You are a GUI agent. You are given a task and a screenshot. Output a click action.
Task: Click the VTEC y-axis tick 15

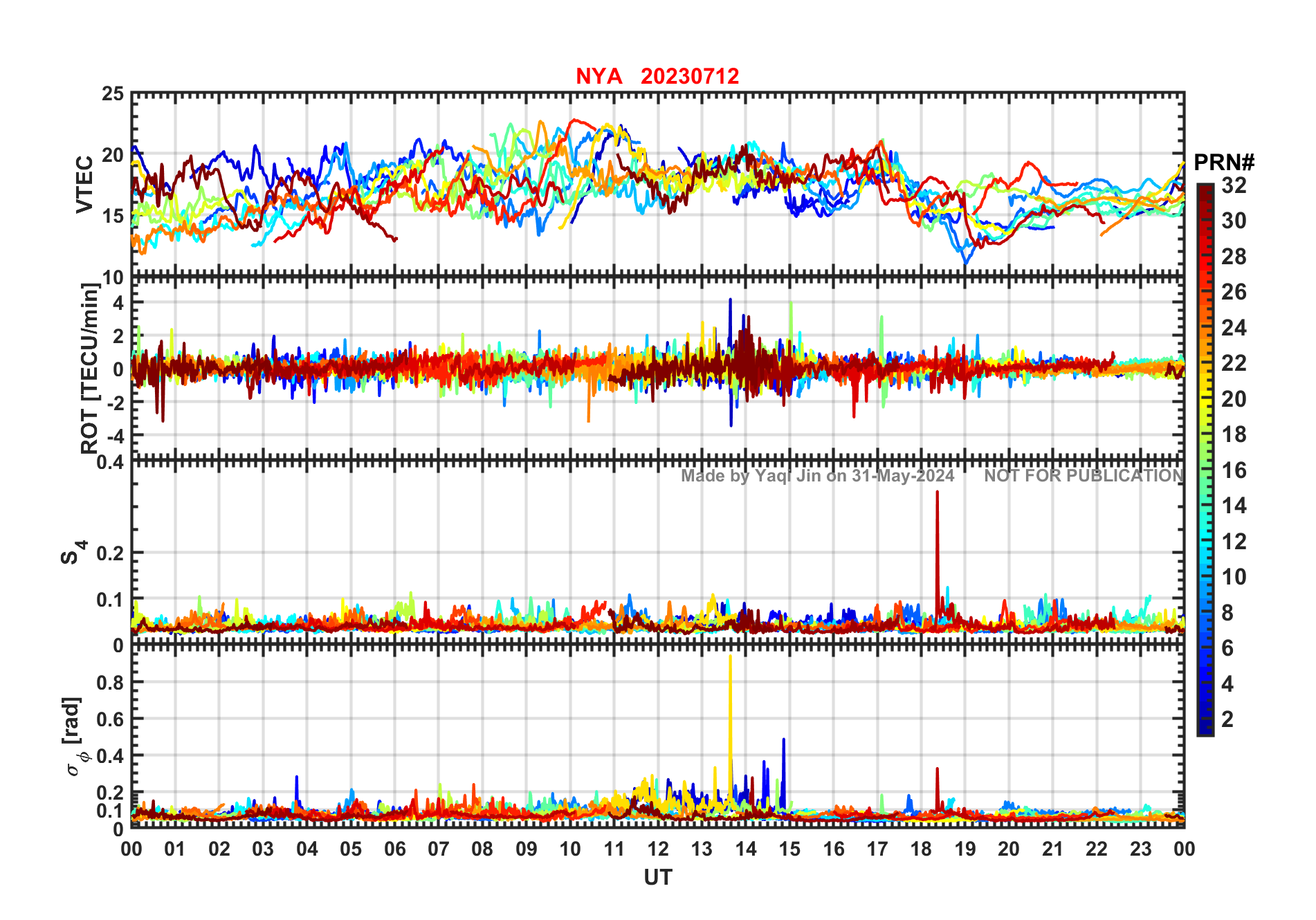(113, 216)
